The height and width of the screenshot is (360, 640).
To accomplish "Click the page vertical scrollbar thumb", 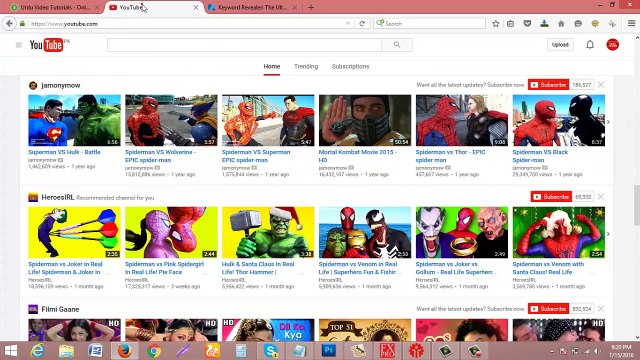I will click(x=637, y=204).
